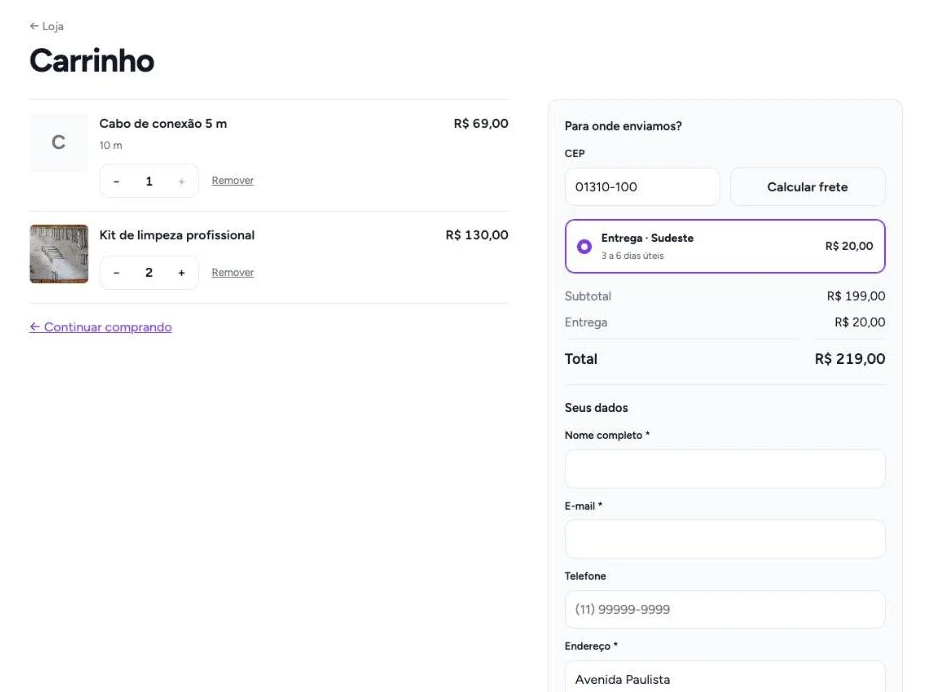
Task: Increase quantity of Cabo de conexão
Action: (x=181, y=181)
